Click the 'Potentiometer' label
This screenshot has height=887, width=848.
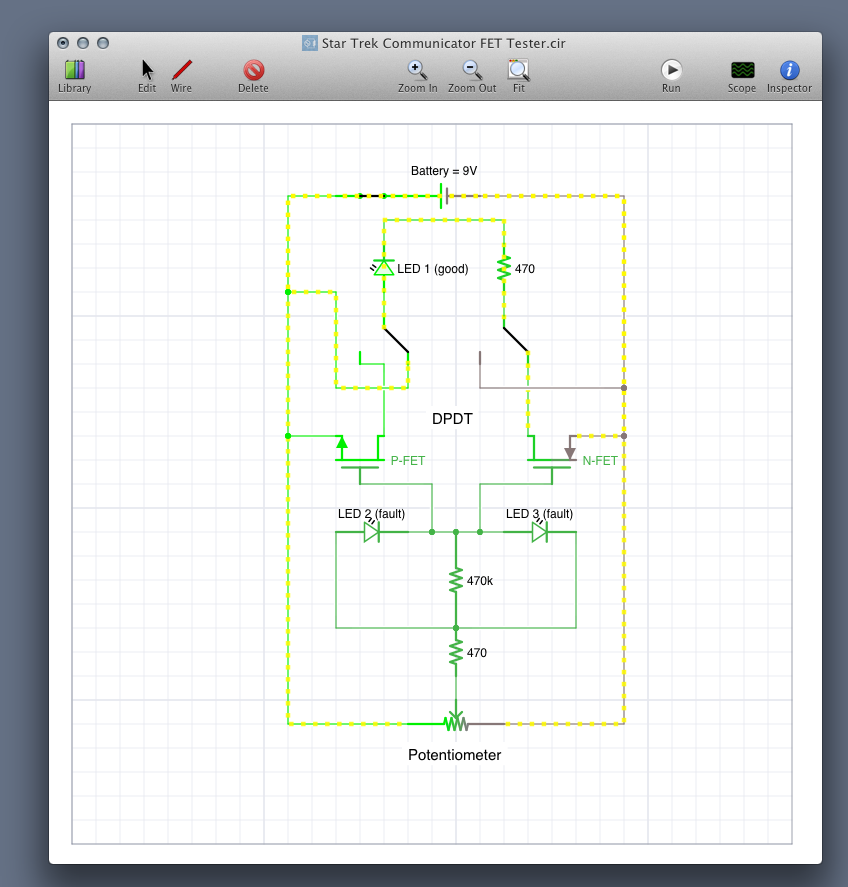click(x=455, y=755)
